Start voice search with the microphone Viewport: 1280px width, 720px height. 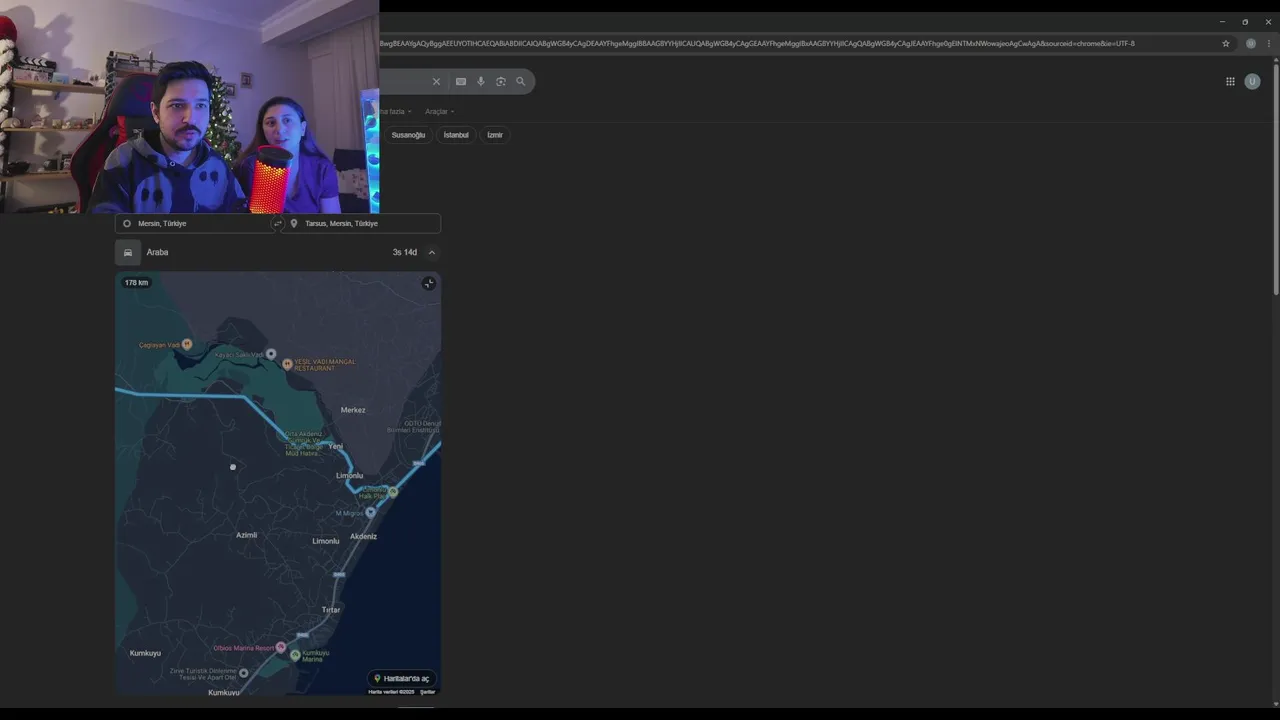point(480,82)
